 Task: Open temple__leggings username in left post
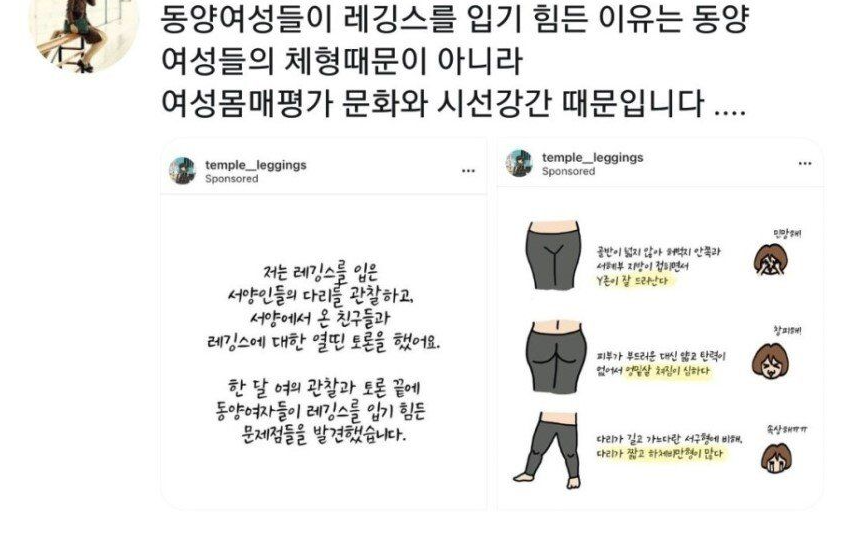click(256, 165)
